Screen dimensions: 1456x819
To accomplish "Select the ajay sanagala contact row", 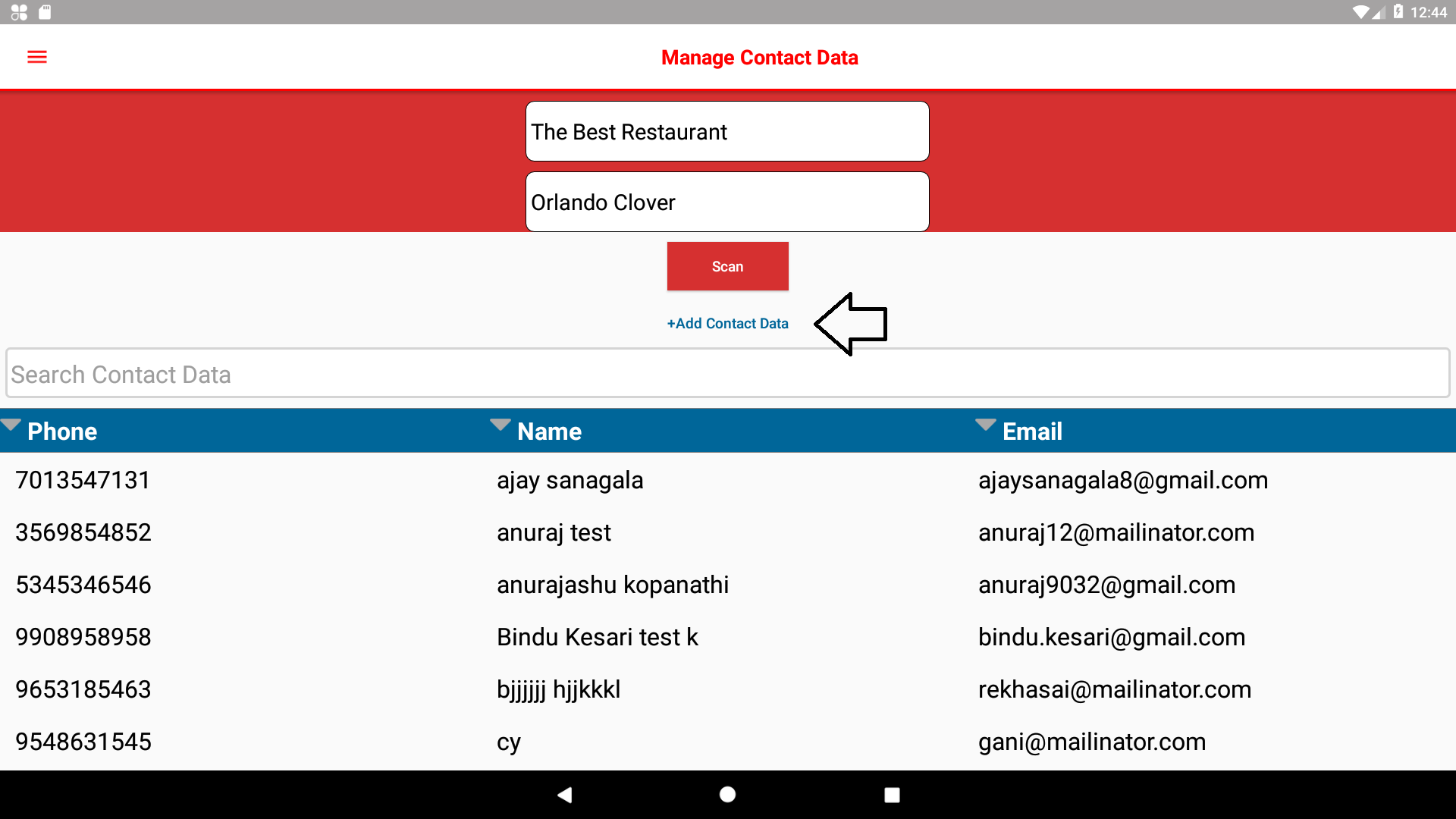I will coord(570,481).
